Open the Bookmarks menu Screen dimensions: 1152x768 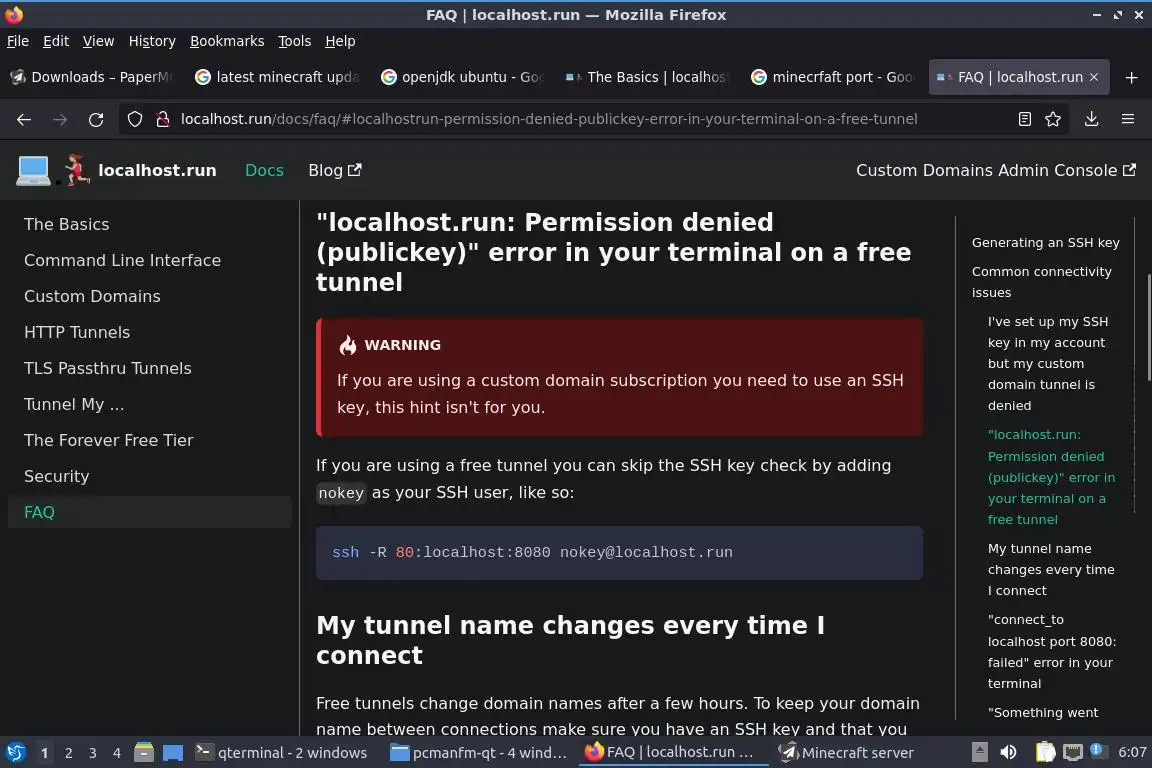227,41
